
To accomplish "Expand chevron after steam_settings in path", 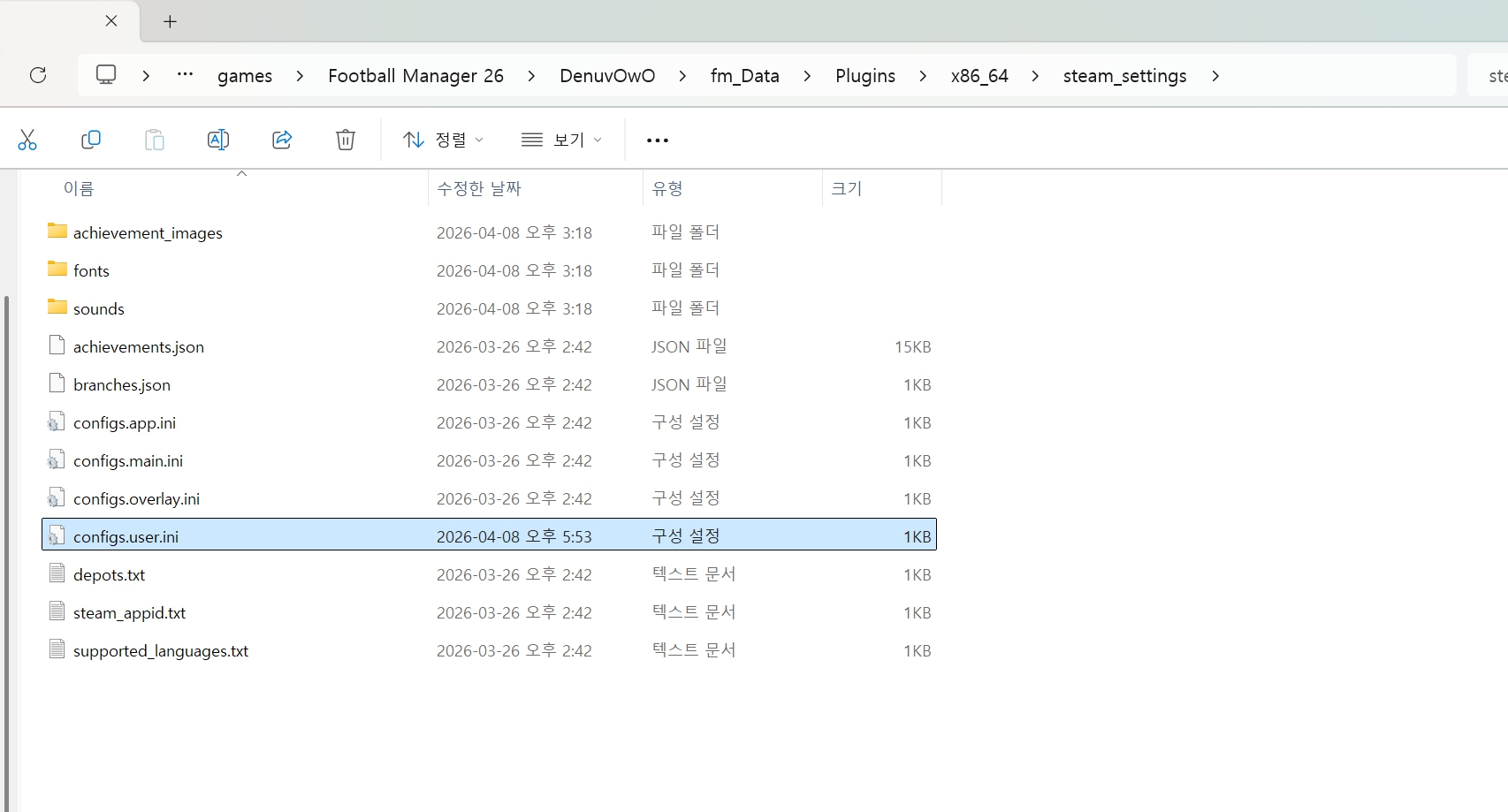I will pos(1215,76).
